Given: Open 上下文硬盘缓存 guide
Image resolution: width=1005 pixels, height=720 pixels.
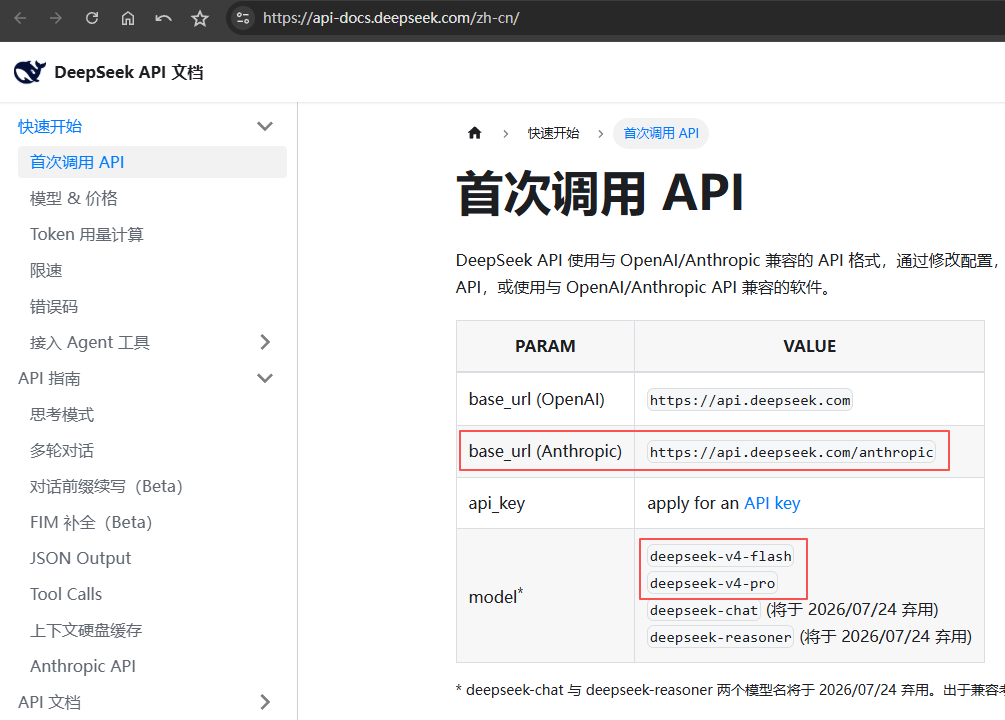Looking at the screenshot, I should (86, 630).
